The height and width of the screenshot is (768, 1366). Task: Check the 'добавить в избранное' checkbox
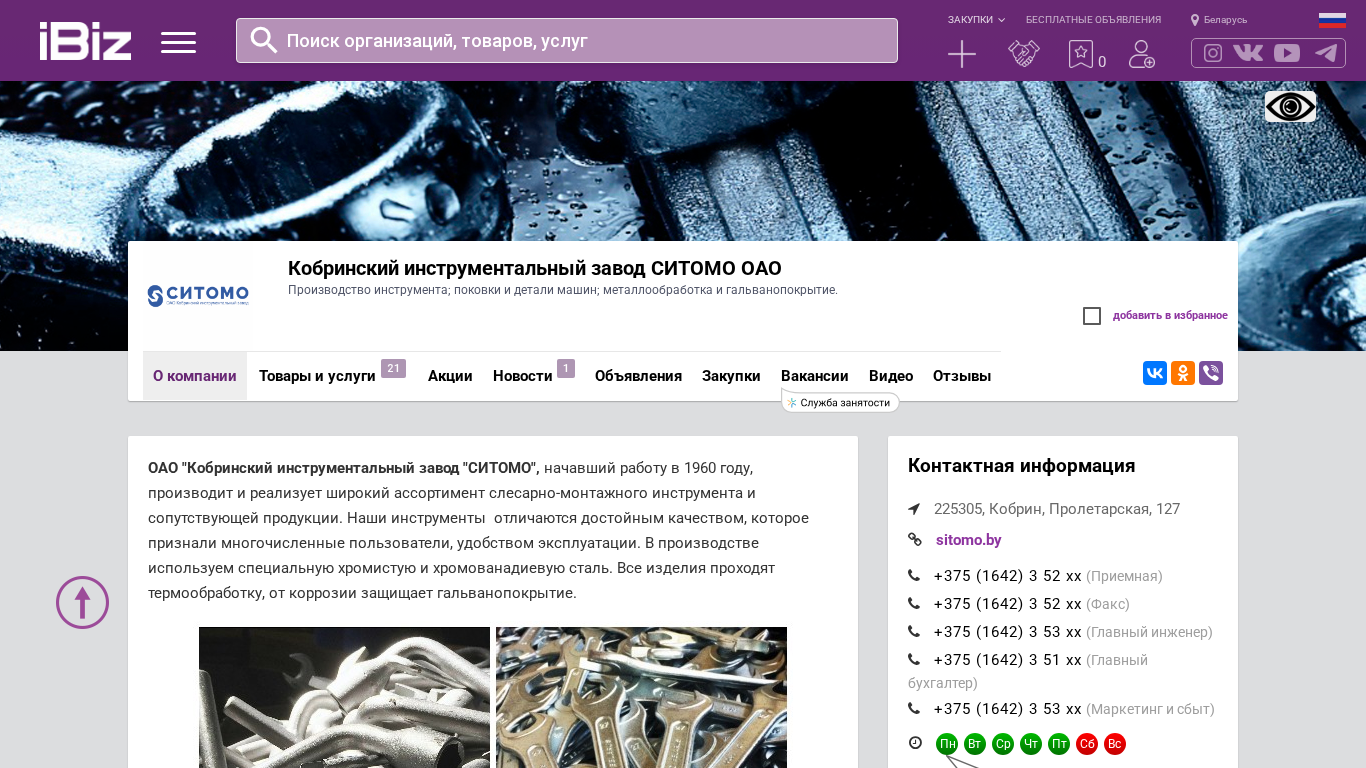point(1092,316)
